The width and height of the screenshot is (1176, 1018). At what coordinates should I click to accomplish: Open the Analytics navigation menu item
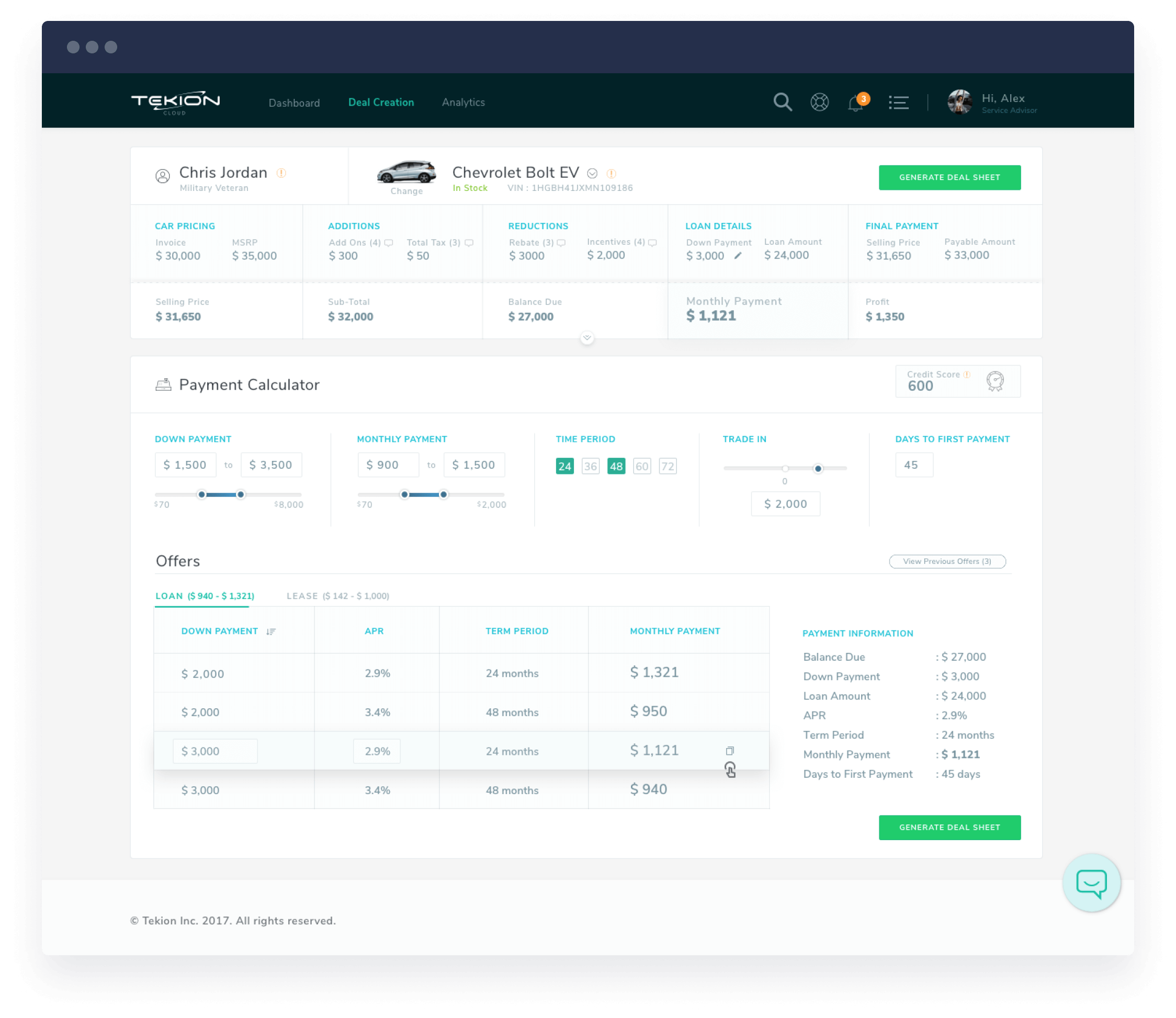[x=463, y=102]
